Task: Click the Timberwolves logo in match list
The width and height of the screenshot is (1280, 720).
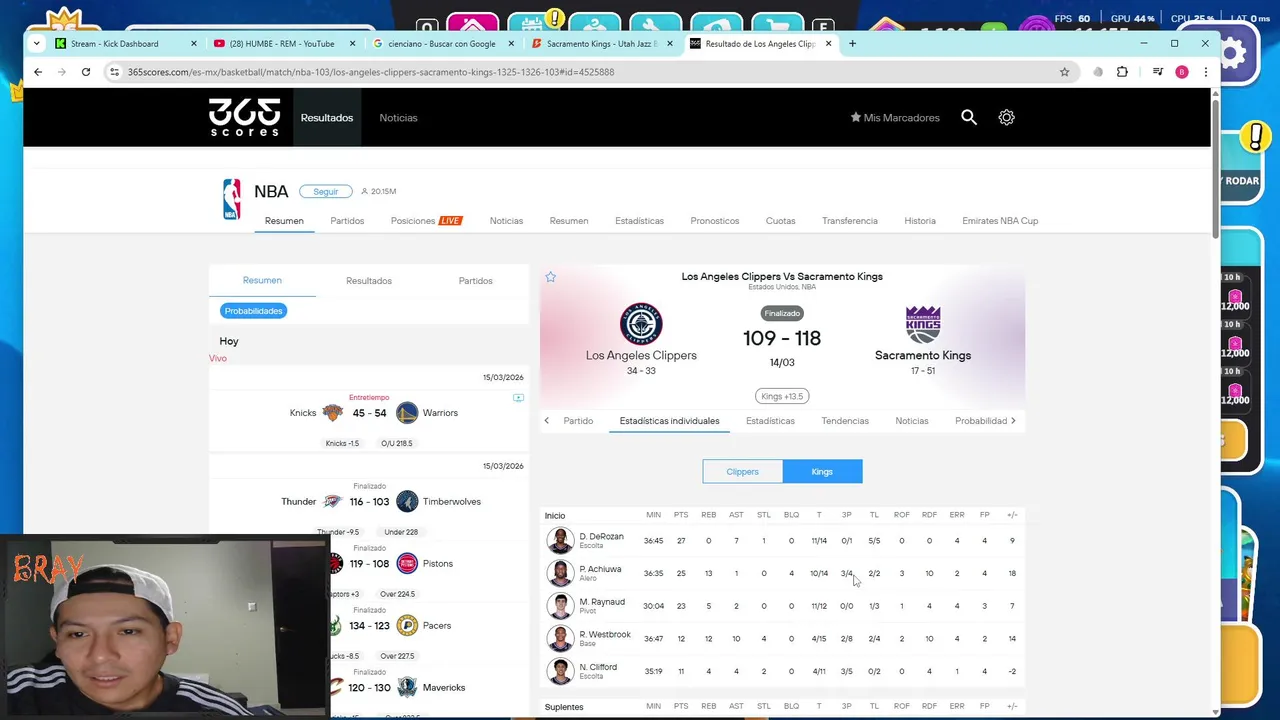Action: (x=406, y=502)
